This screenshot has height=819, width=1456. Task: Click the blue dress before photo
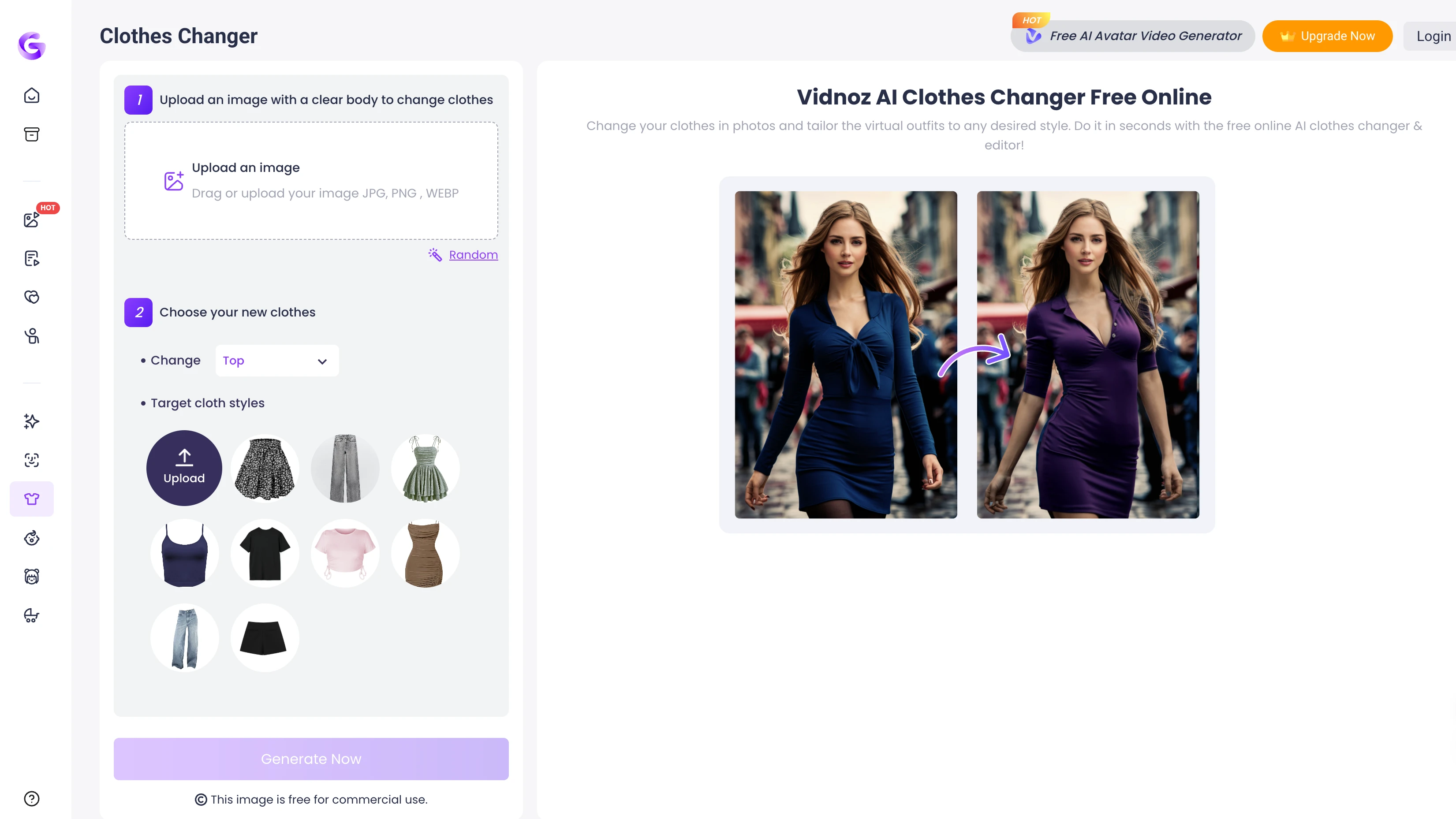[846, 354]
